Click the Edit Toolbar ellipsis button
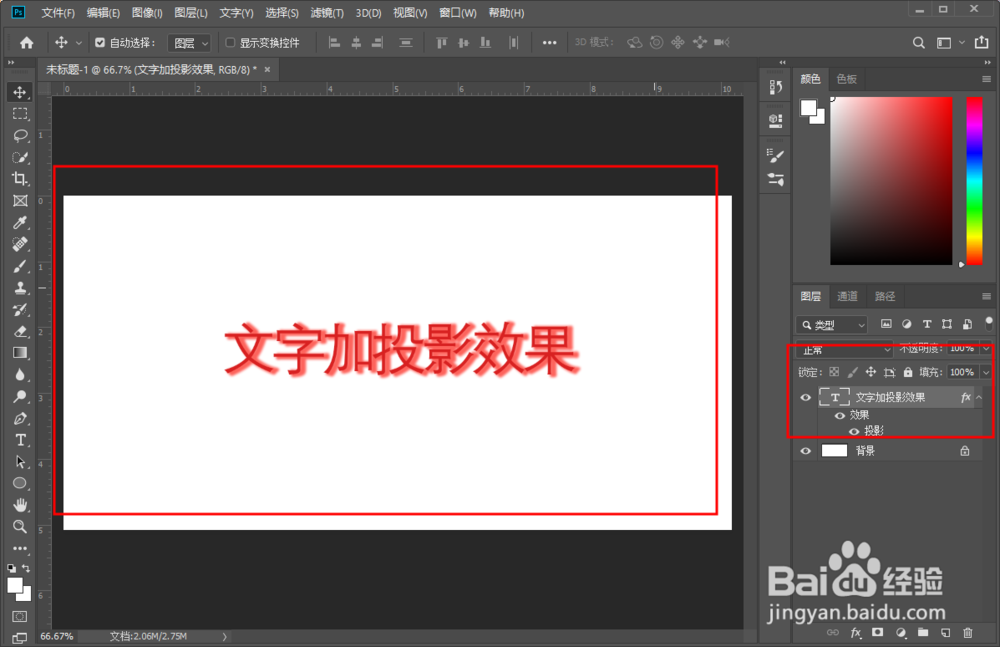Screen dimensions: 1000x647 (20, 548)
